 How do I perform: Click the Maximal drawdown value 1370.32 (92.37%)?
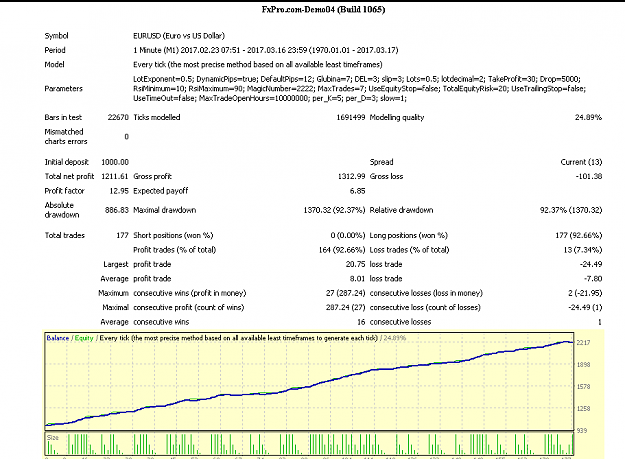(334, 210)
